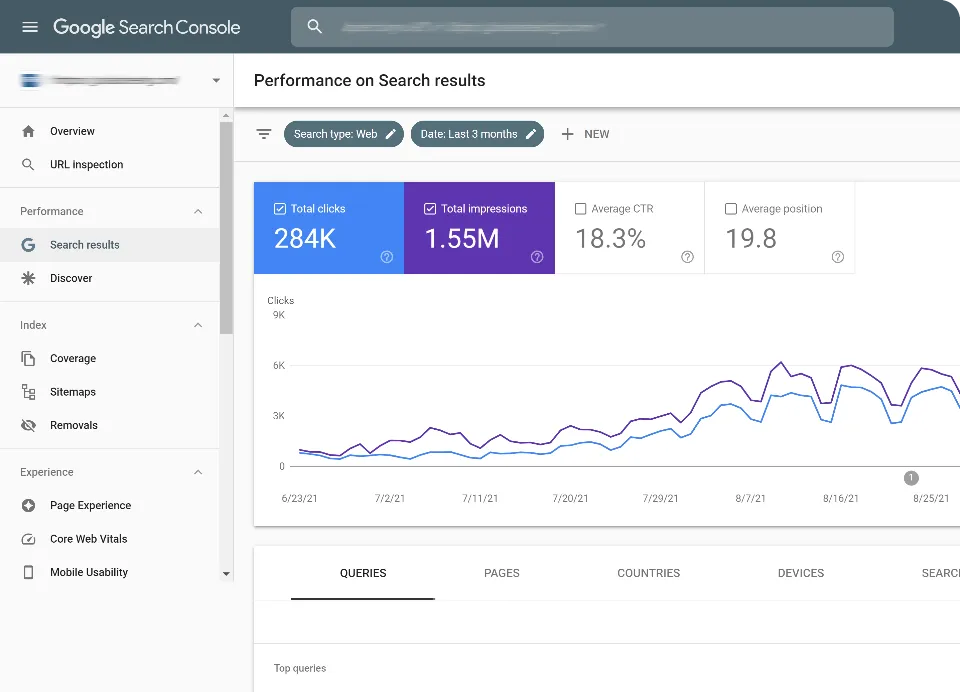Collapse the Performance section
This screenshot has height=692, width=960.
[198, 212]
